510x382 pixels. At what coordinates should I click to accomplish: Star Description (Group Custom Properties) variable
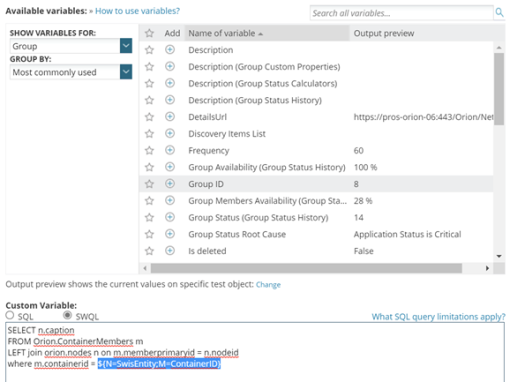click(x=149, y=67)
